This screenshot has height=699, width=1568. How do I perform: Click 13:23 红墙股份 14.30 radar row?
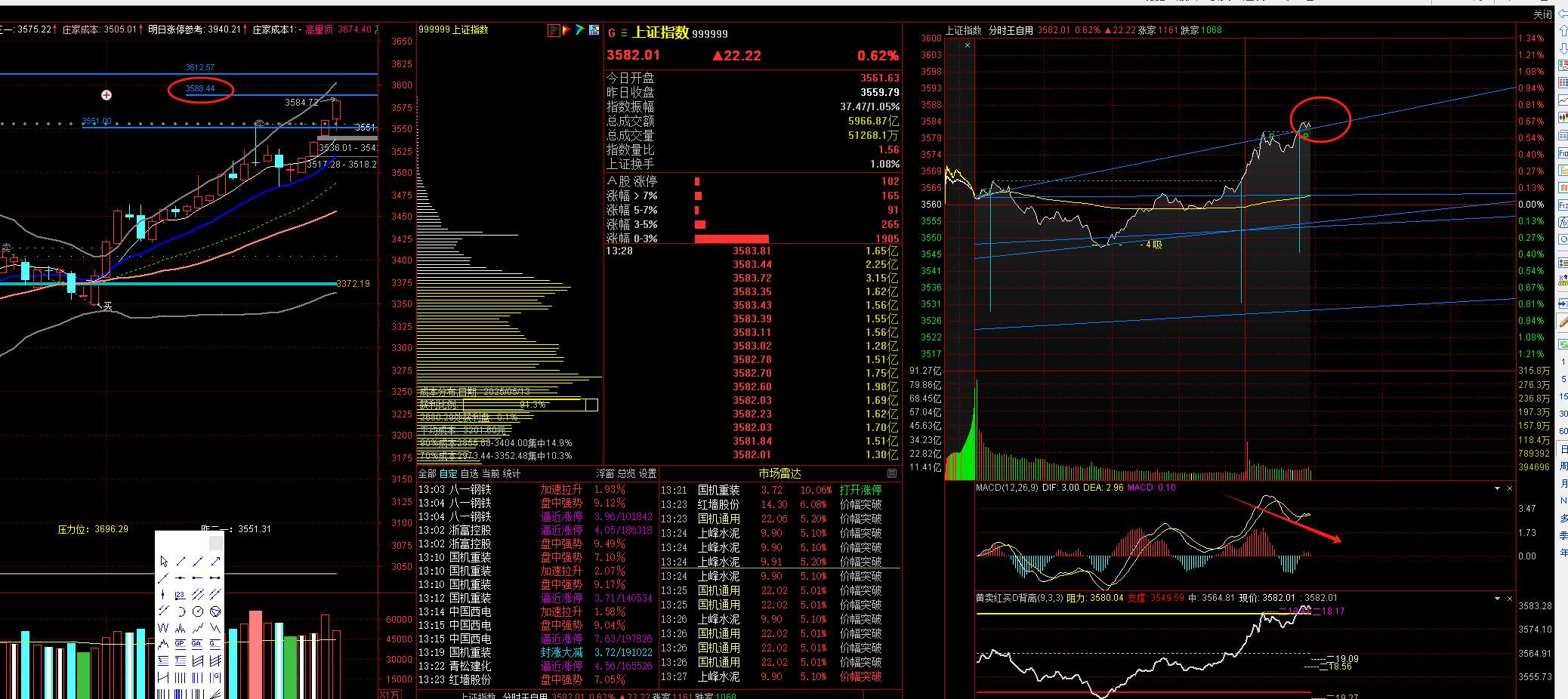(x=780, y=504)
